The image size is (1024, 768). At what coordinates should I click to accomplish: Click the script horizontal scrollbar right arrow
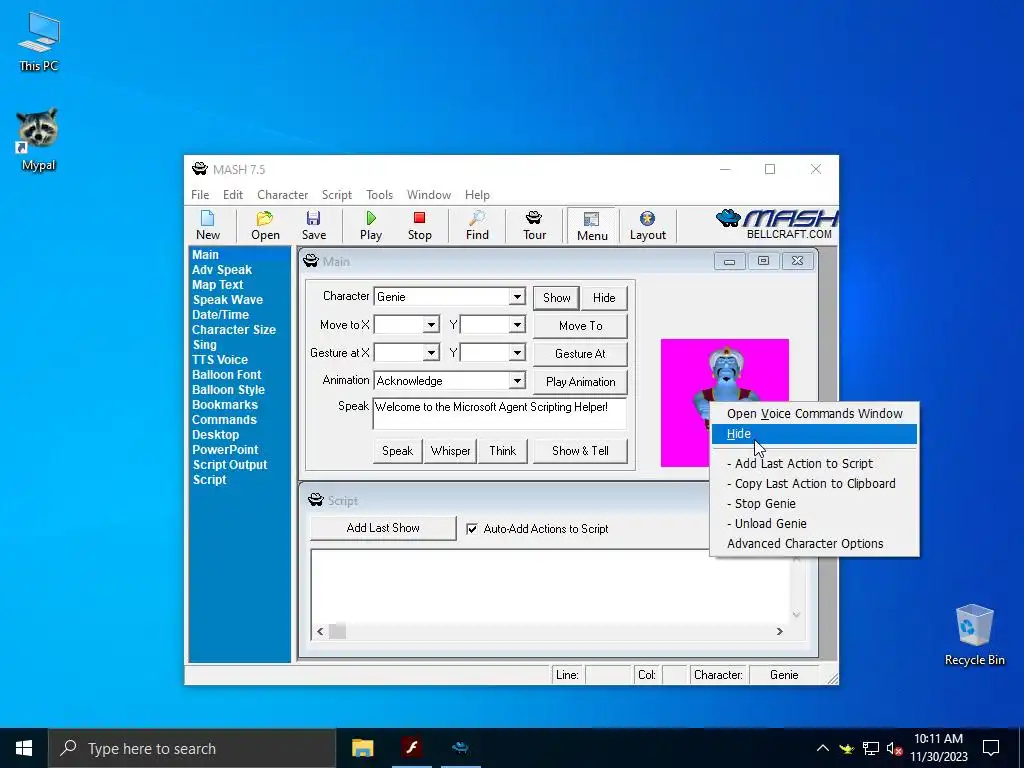[779, 632]
